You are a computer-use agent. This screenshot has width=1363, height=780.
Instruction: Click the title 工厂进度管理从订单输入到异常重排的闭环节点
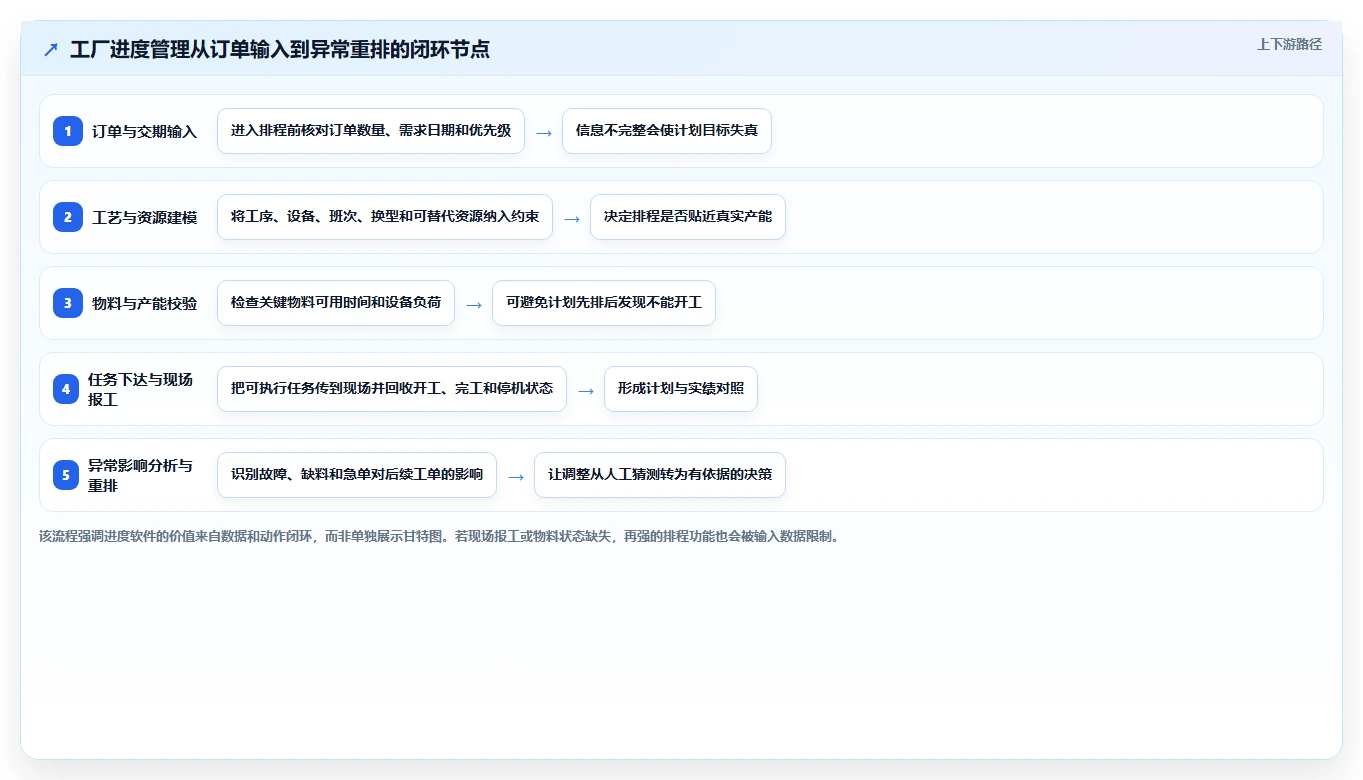(x=280, y=49)
